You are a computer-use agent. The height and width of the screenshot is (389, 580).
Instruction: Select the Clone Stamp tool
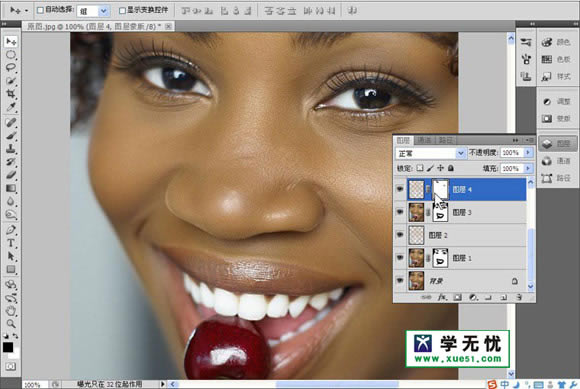pos(11,149)
